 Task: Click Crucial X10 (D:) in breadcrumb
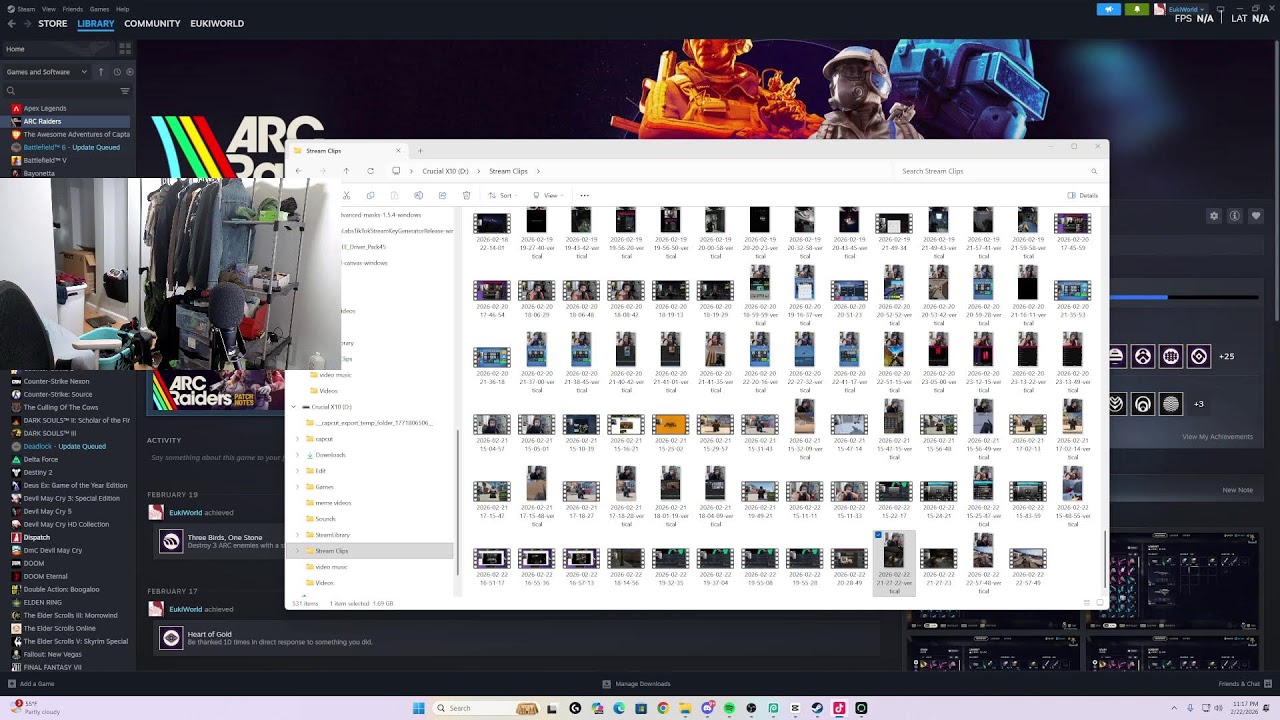(x=445, y=171)
